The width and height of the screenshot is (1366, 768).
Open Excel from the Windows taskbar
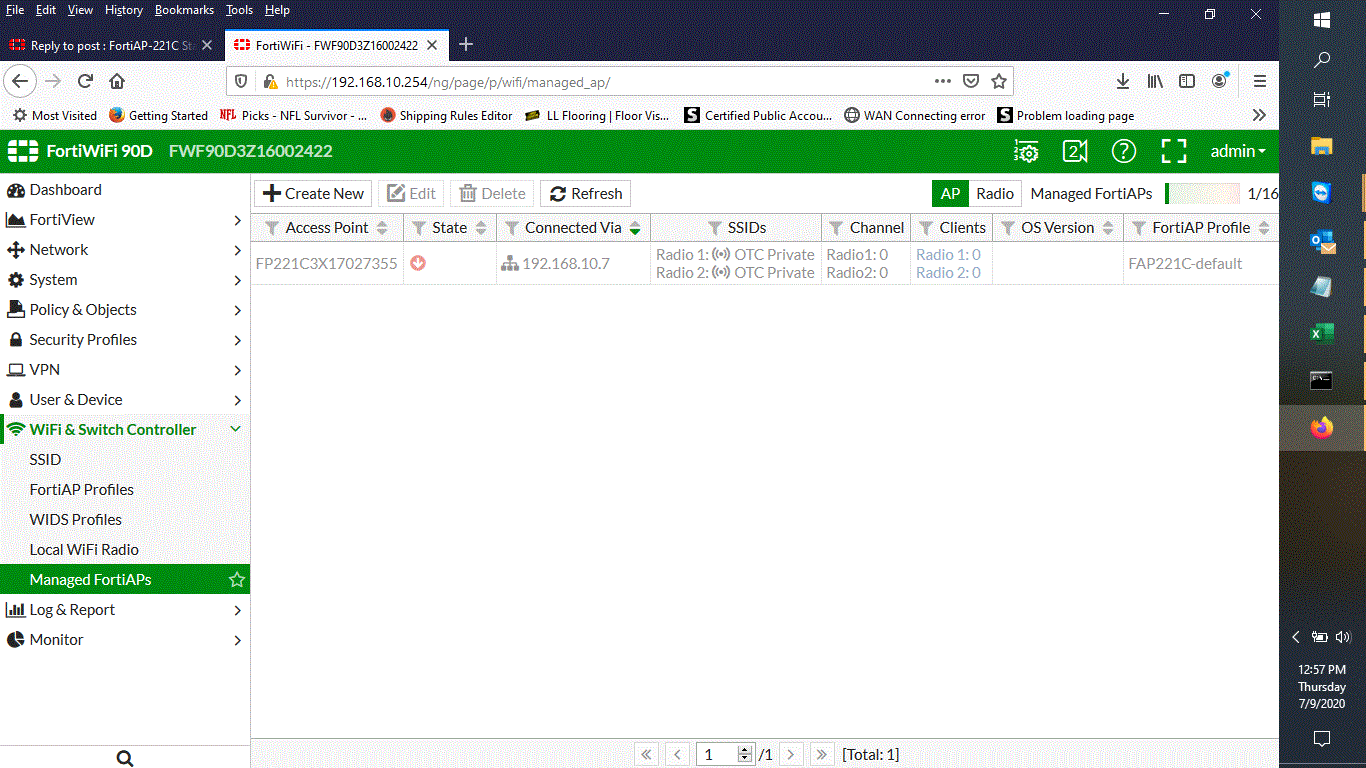(1322, 334)
